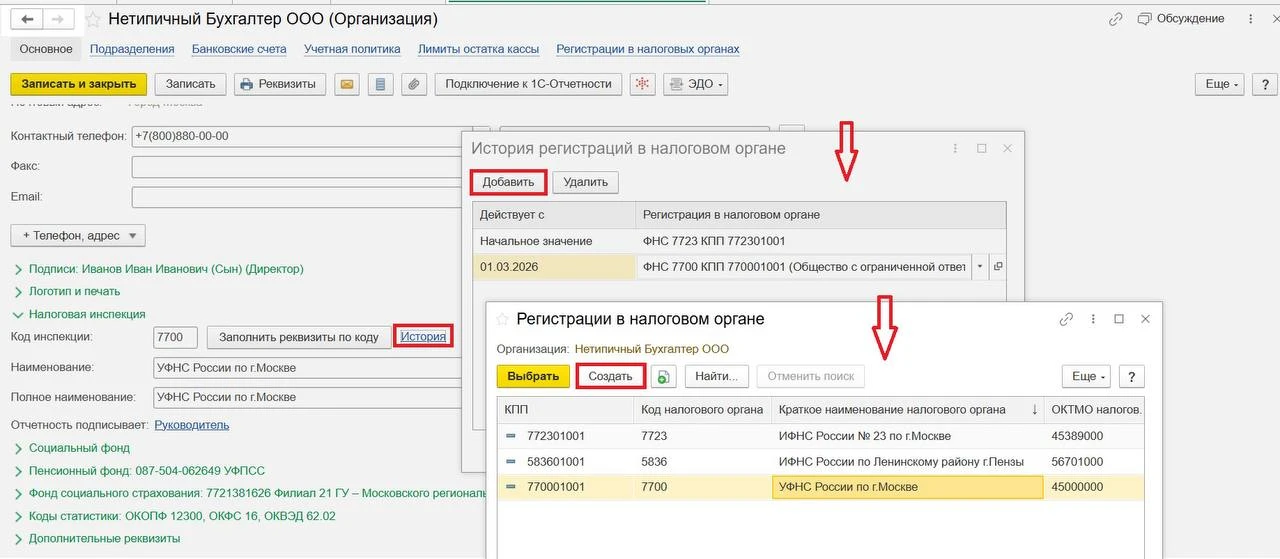Click the Создать button
This screenshot has height=559, width=1280.
pyautogui.click(x=610, y=376)
